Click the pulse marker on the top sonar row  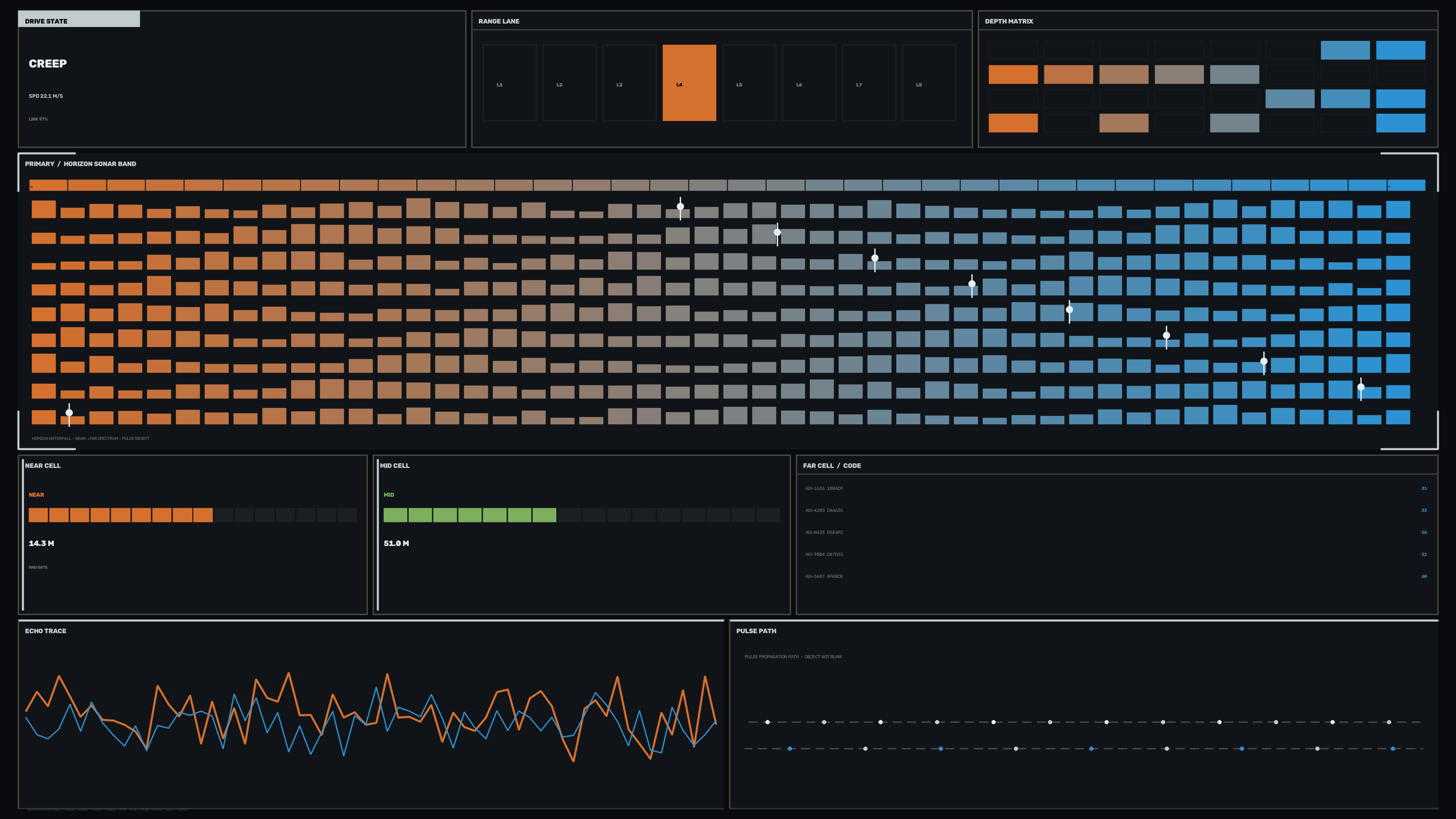pyautogui.click(x=681, y=207)
